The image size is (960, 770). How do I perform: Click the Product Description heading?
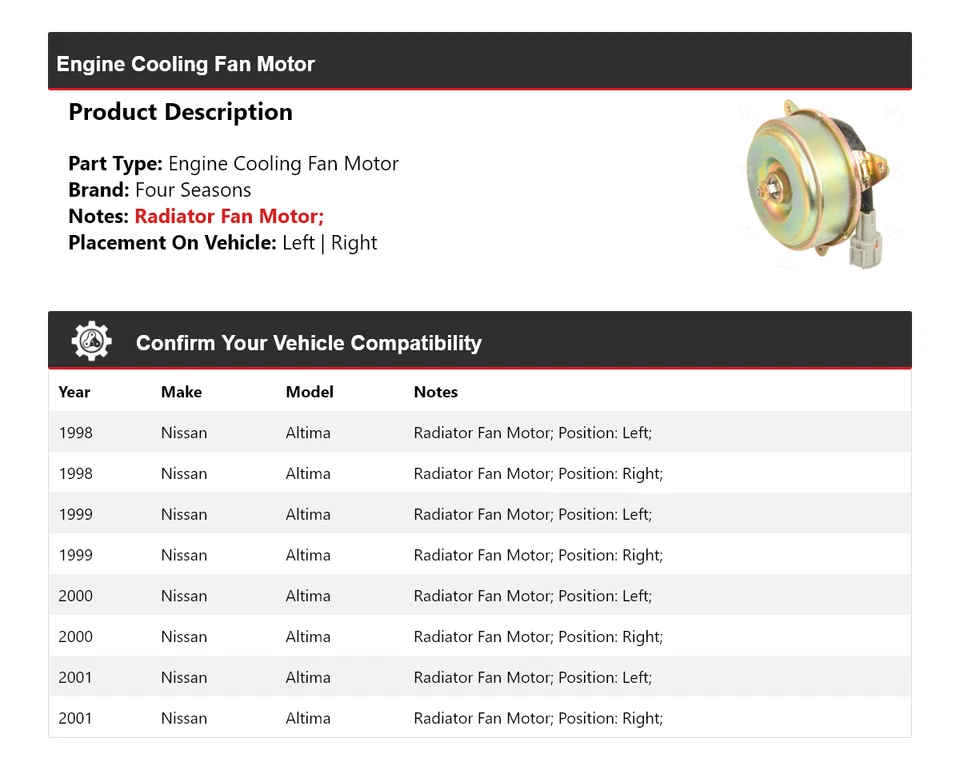coord(180,112)
